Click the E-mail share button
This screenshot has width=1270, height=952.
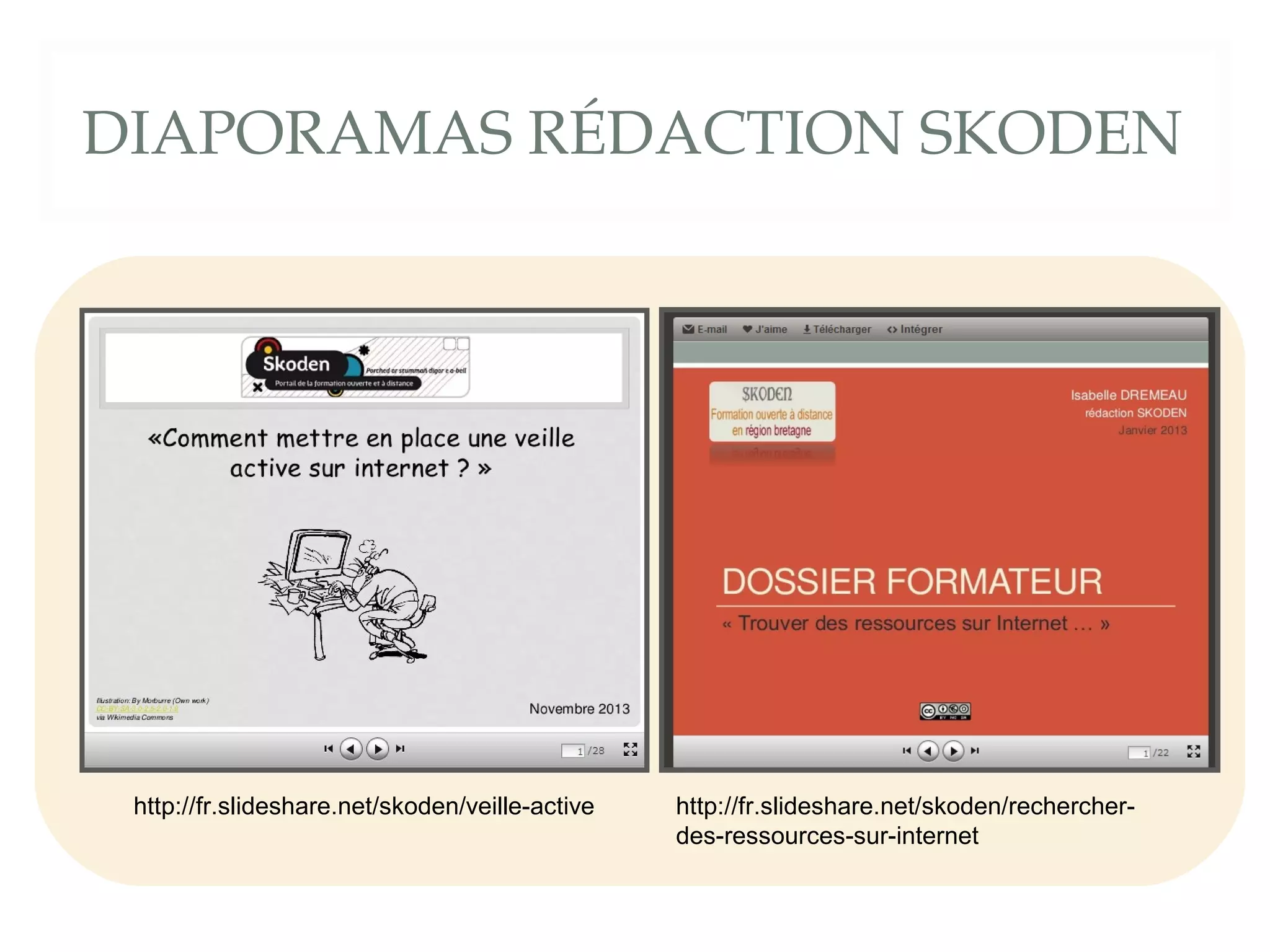[x=704, y=329]
